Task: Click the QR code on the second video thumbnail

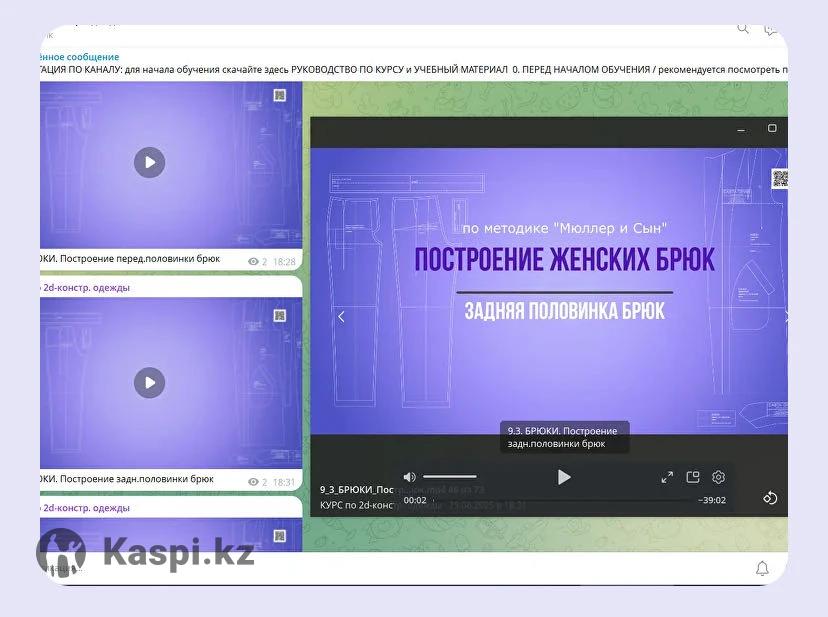Action: pyautogui.click(x=280, y=315)
